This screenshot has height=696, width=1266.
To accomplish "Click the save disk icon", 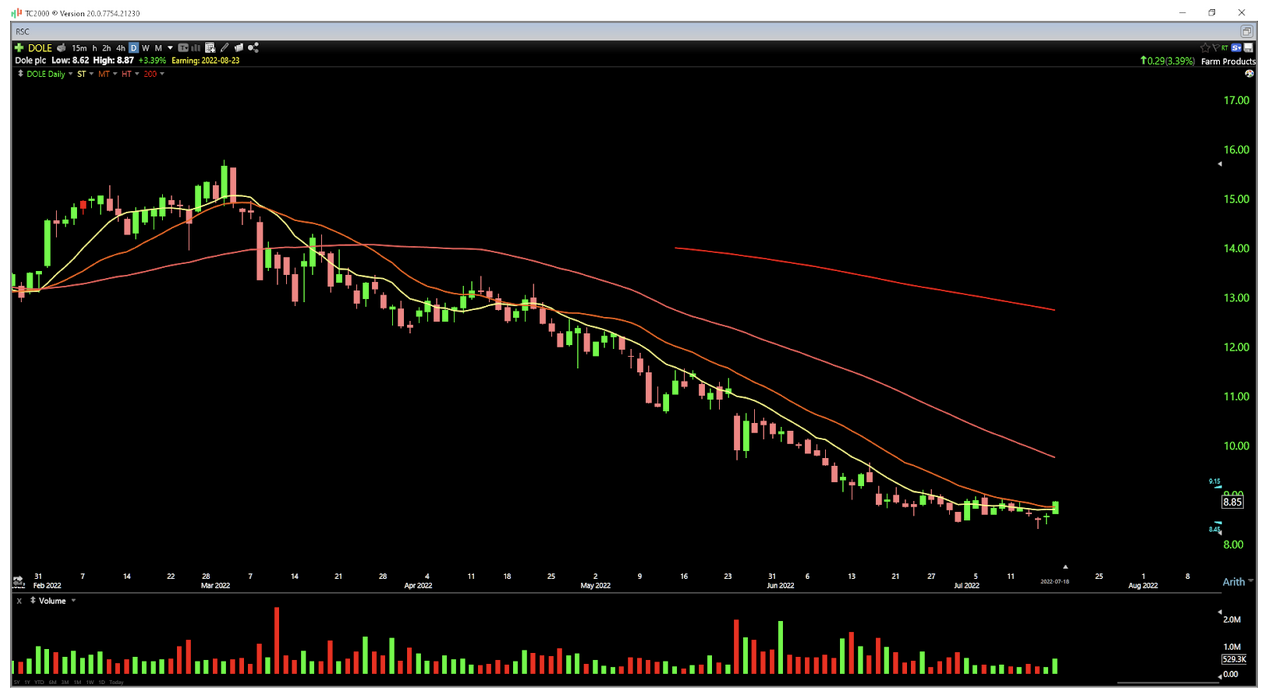I will [x=1248, y=47].
